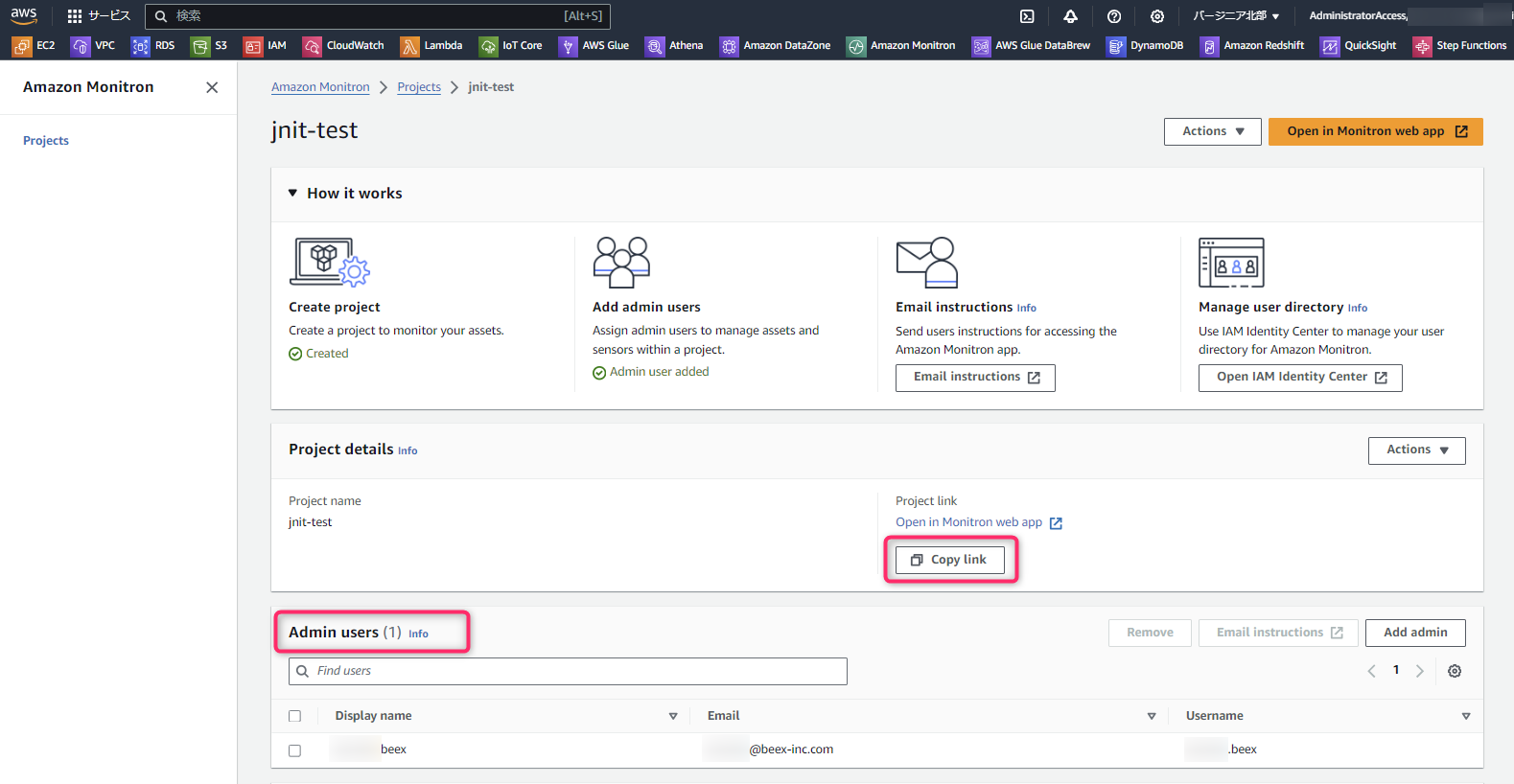This screenshot has width=1514, height=784.
Task: Focus the Find users search field
Action: click(568, 671)
